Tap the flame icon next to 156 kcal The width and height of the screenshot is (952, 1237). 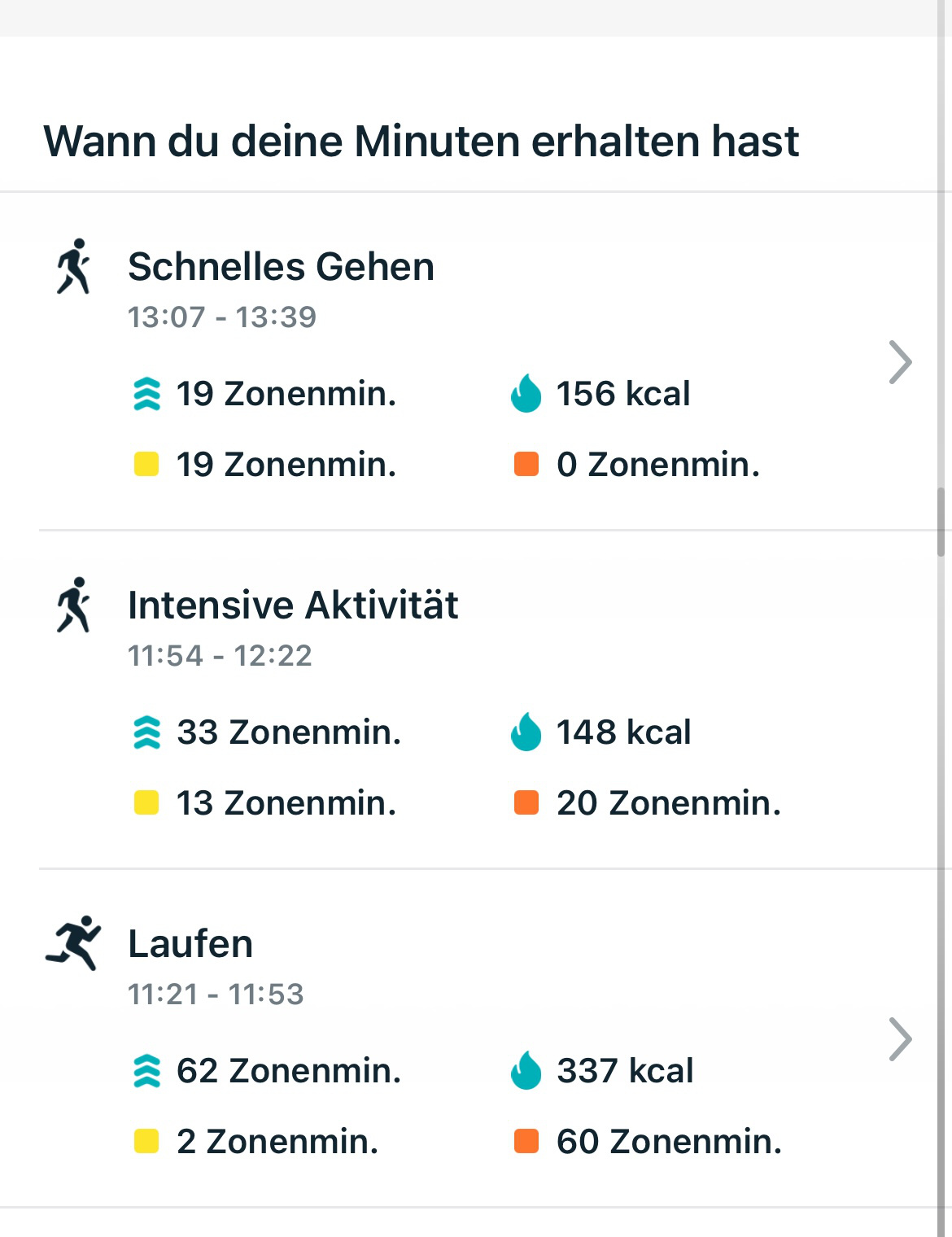coord(526,394)
